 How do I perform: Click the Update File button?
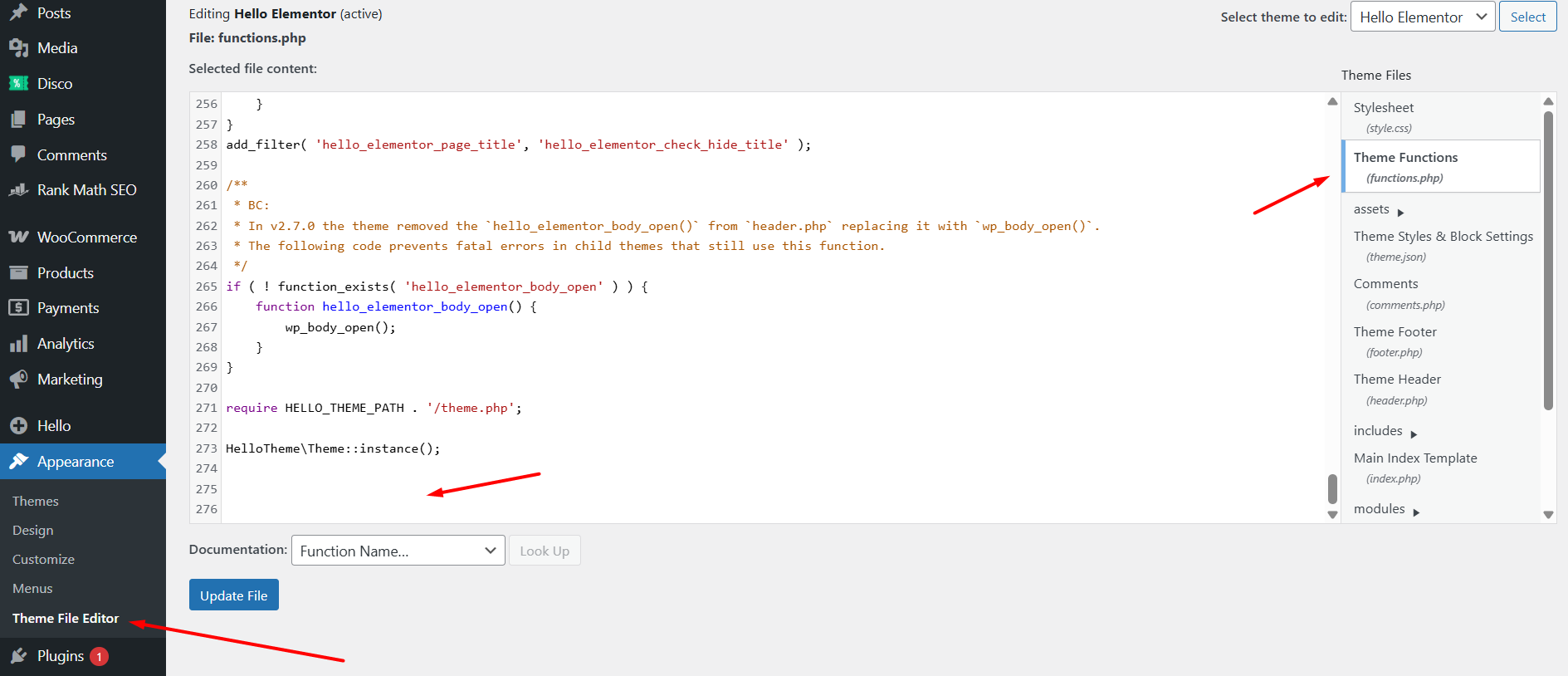tap(233, 595)
